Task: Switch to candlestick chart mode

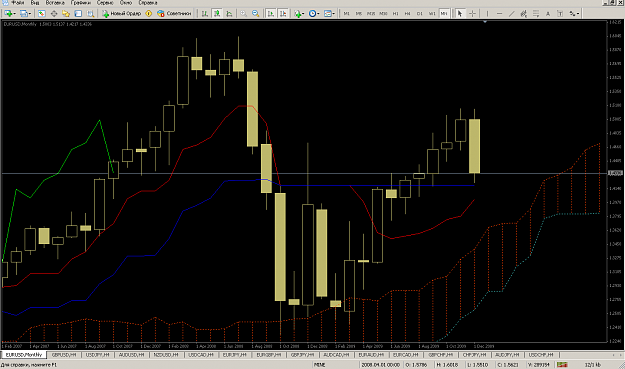Action: coord(217,14)
